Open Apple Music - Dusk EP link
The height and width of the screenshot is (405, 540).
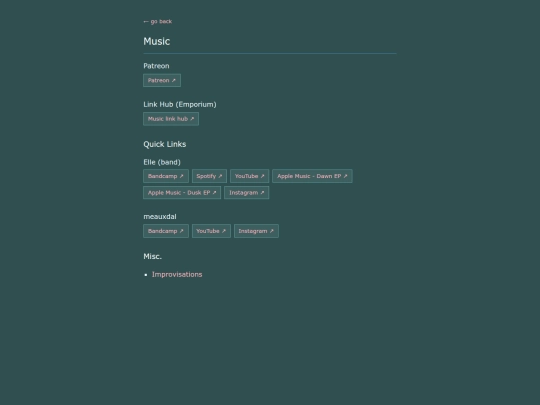click(x=182, y=193)
